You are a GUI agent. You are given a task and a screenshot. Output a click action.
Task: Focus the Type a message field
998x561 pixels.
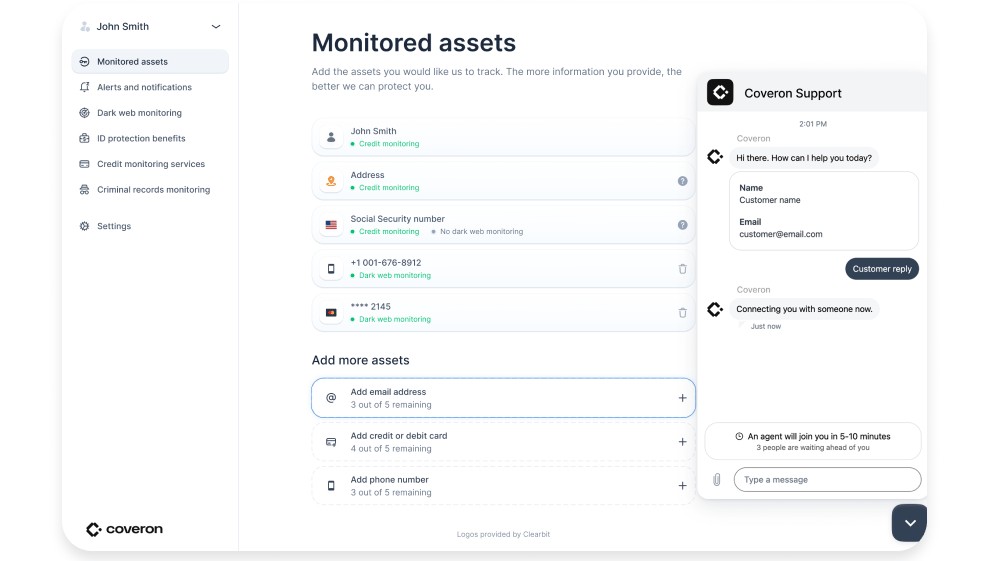point(827,479)
